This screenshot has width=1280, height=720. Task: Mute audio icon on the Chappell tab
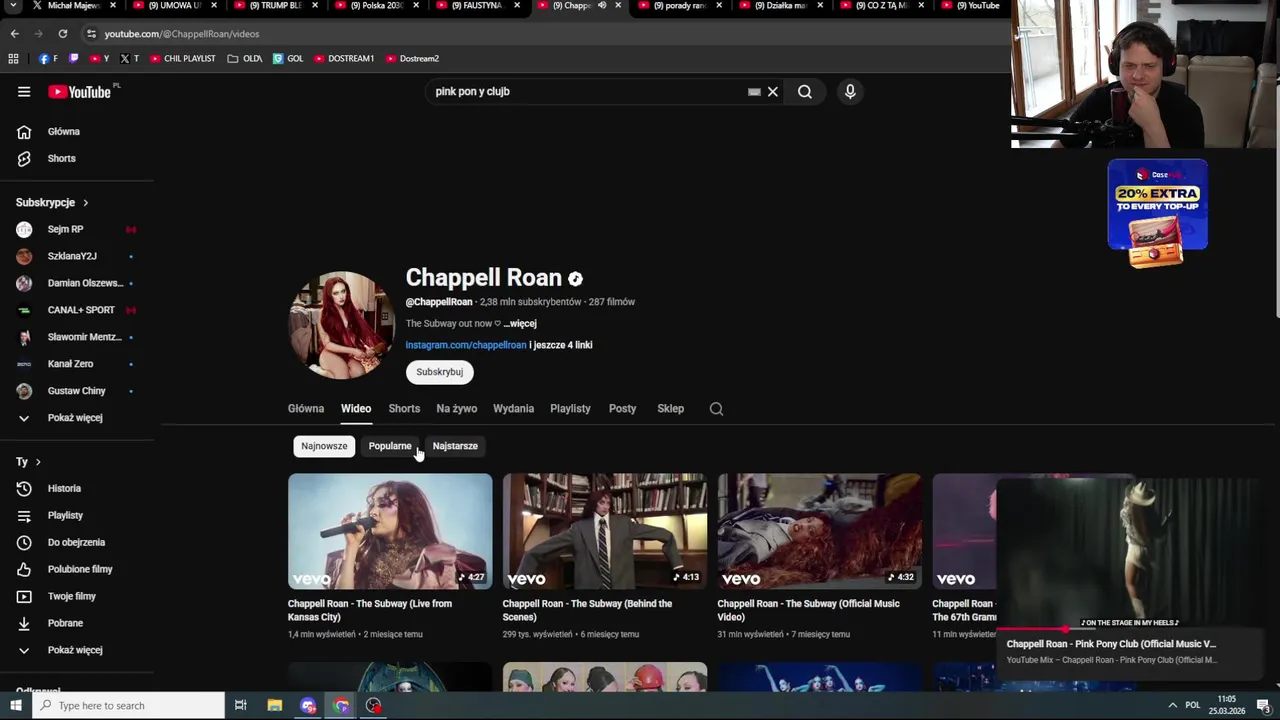pyautogui.click(x=602, y=6)
